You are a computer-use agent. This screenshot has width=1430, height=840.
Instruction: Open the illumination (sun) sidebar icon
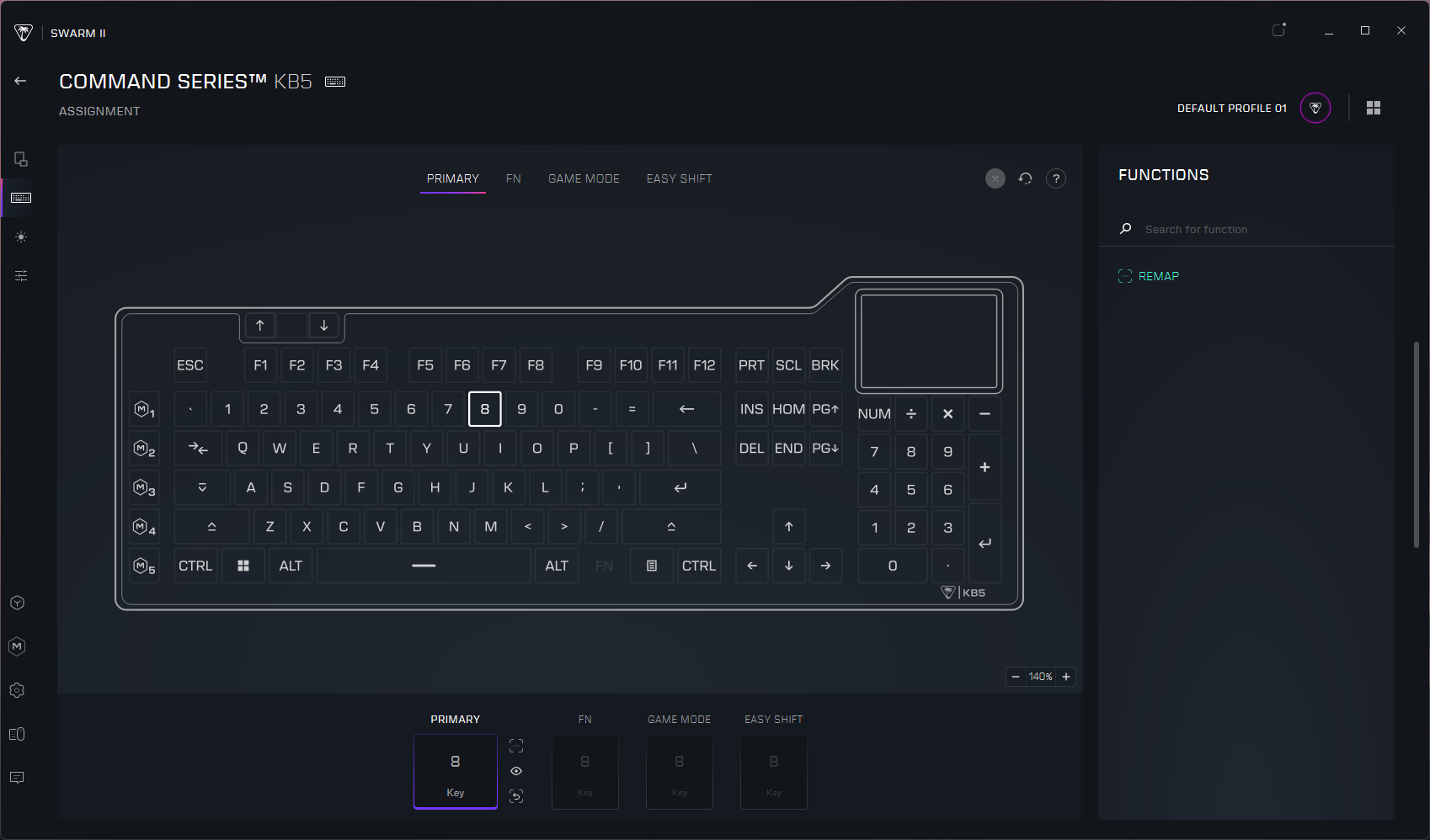tap(21, 237)
